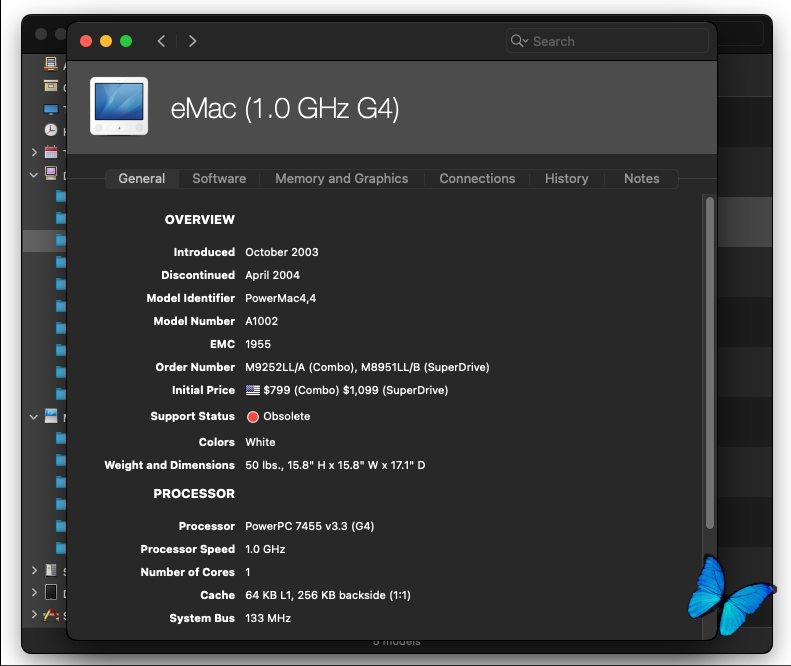The height and width of the screenshot is (666, 791).
Task: Open the search magnifier options menu
Action: click(x=519, y=41)
